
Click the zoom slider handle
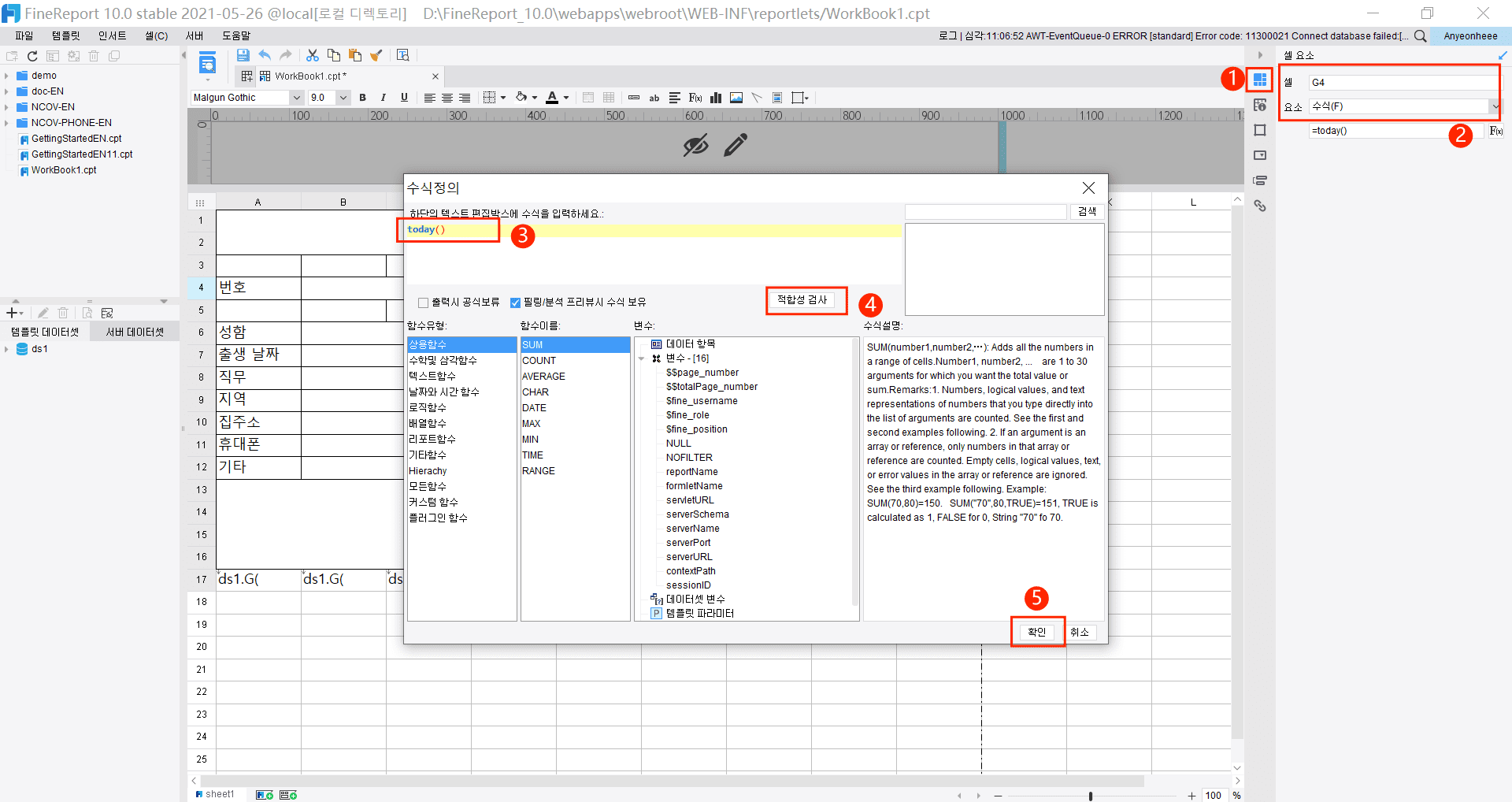click(x=1091, y=796)
